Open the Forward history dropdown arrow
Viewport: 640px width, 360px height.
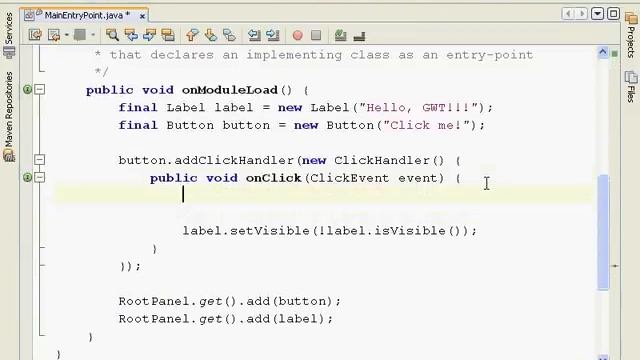[x=93, y=35]
